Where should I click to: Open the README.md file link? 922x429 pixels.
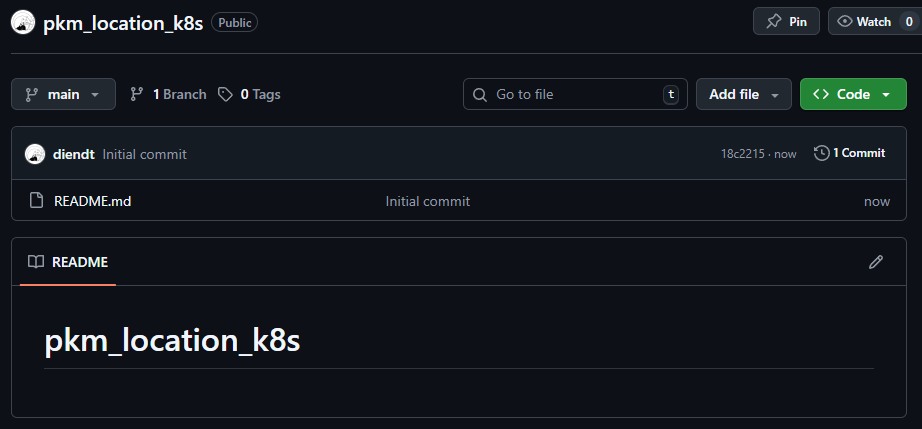pos(92,201)
